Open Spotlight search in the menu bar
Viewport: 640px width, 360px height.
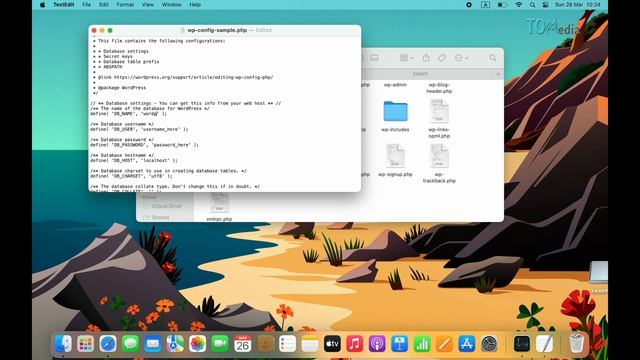tap(532, 4)
